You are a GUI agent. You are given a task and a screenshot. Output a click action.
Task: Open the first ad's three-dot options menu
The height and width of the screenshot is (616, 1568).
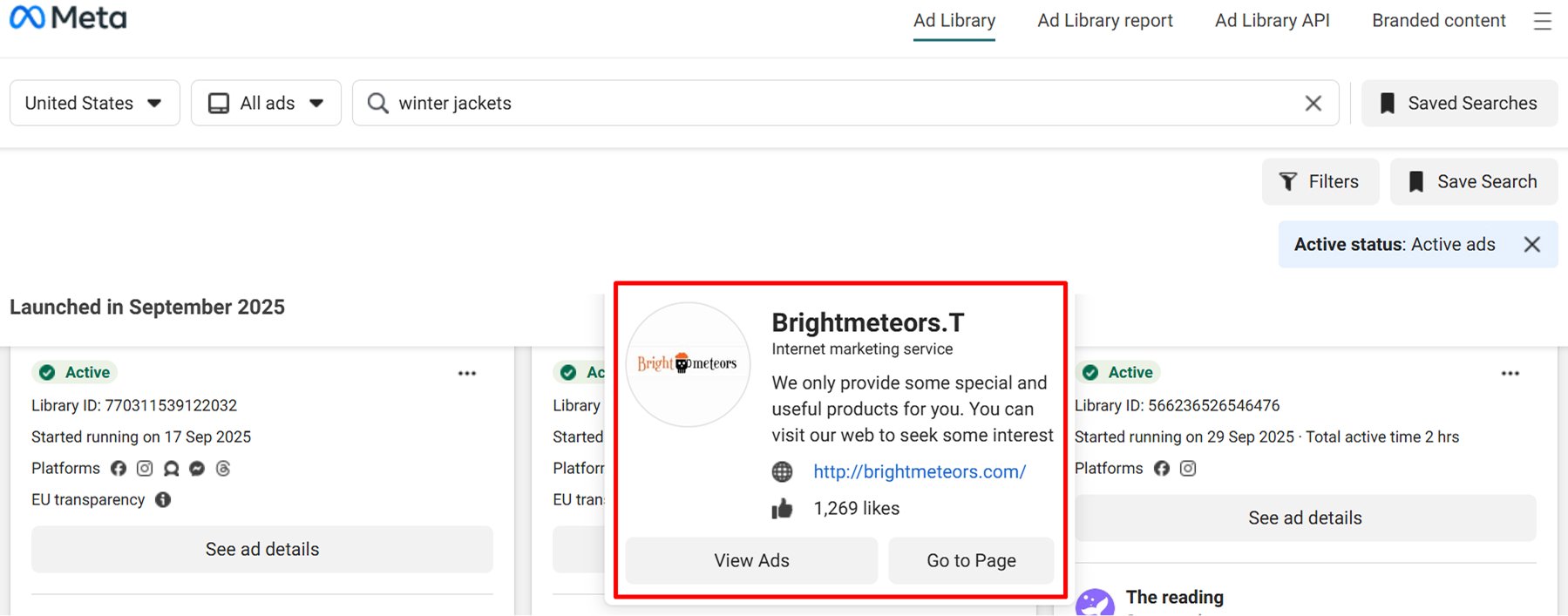467,373
